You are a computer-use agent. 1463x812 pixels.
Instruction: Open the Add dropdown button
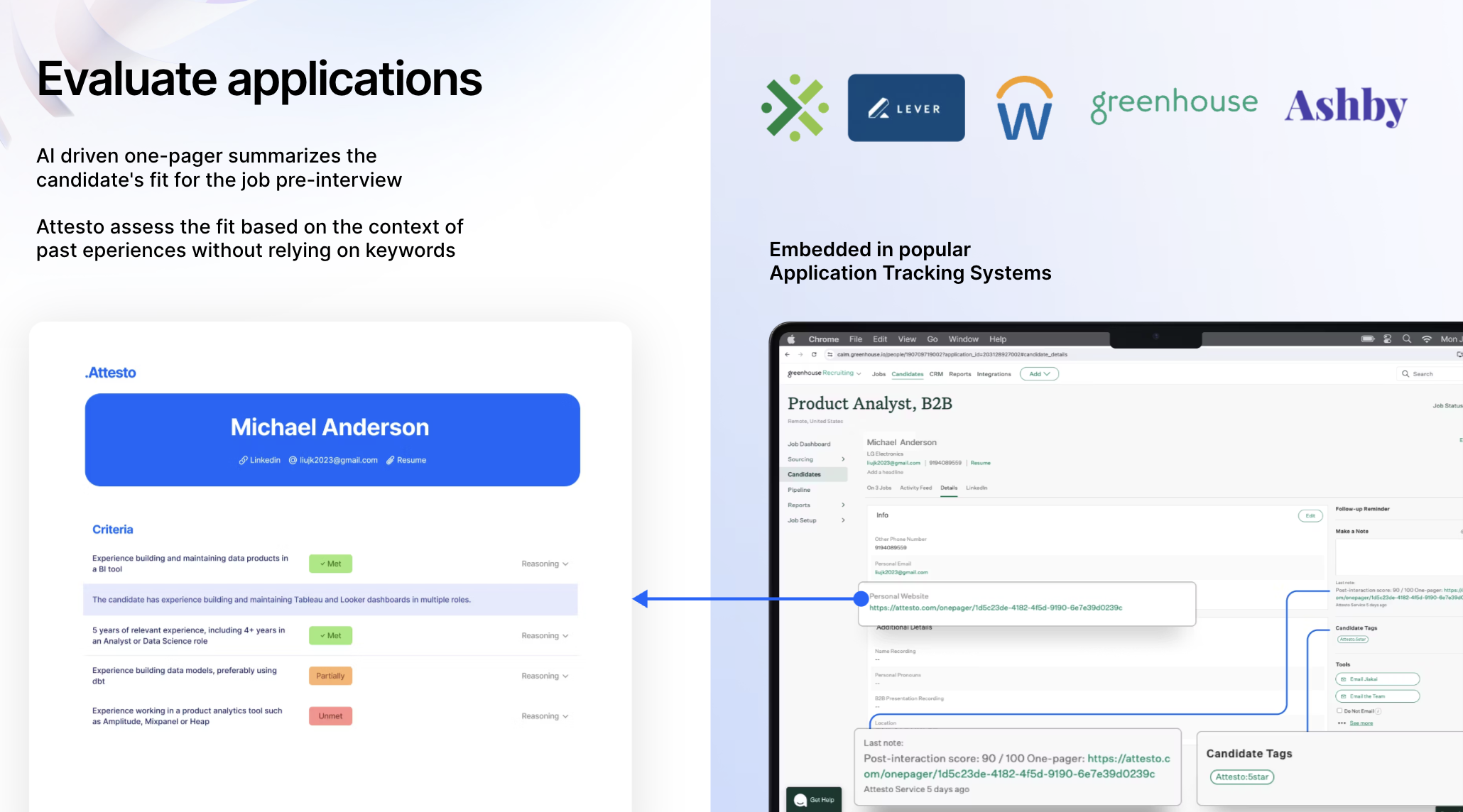point(1039,374)
